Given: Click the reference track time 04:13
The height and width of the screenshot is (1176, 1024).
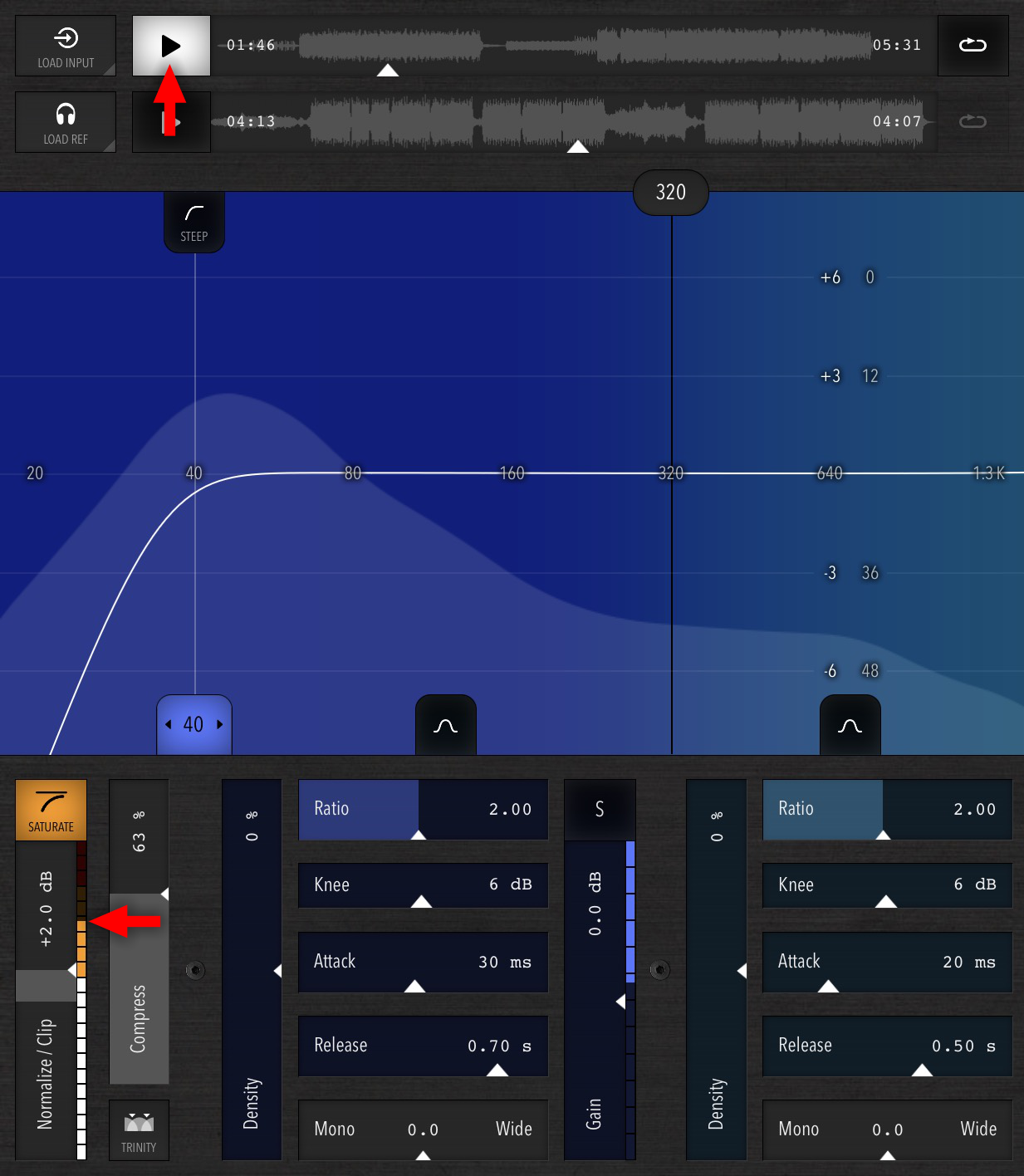Looking at the screenshot, I should point(251,122).
